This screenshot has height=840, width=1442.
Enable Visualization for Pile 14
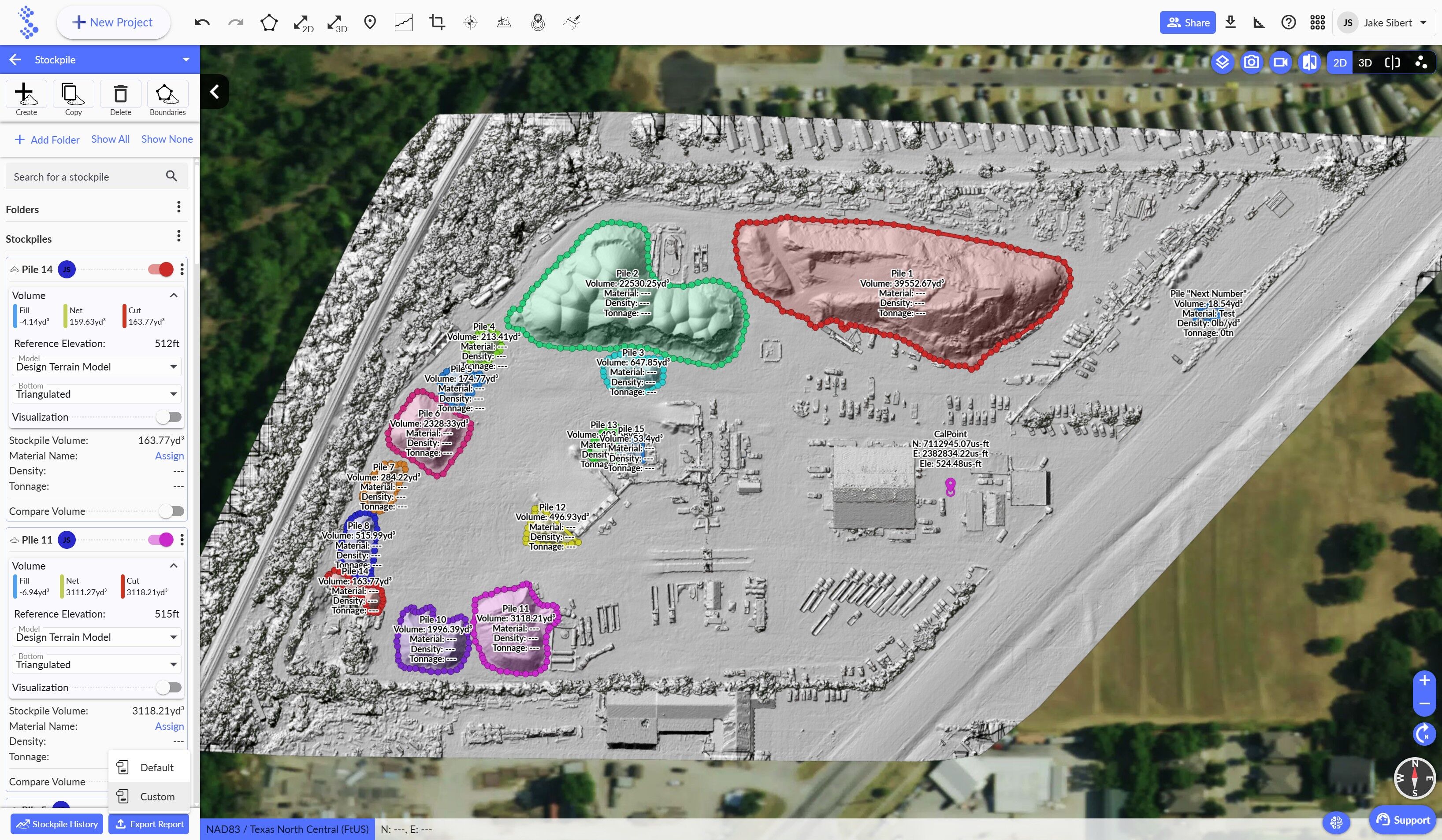click(169, 417)
